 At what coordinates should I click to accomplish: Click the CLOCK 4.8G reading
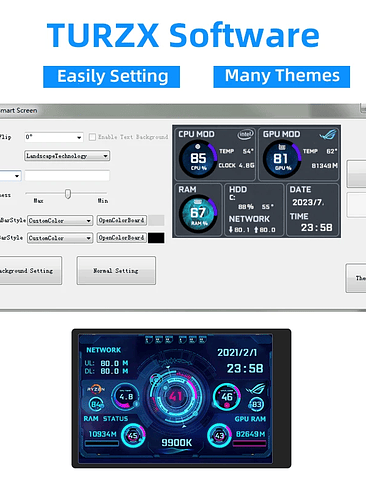(236, 165)
